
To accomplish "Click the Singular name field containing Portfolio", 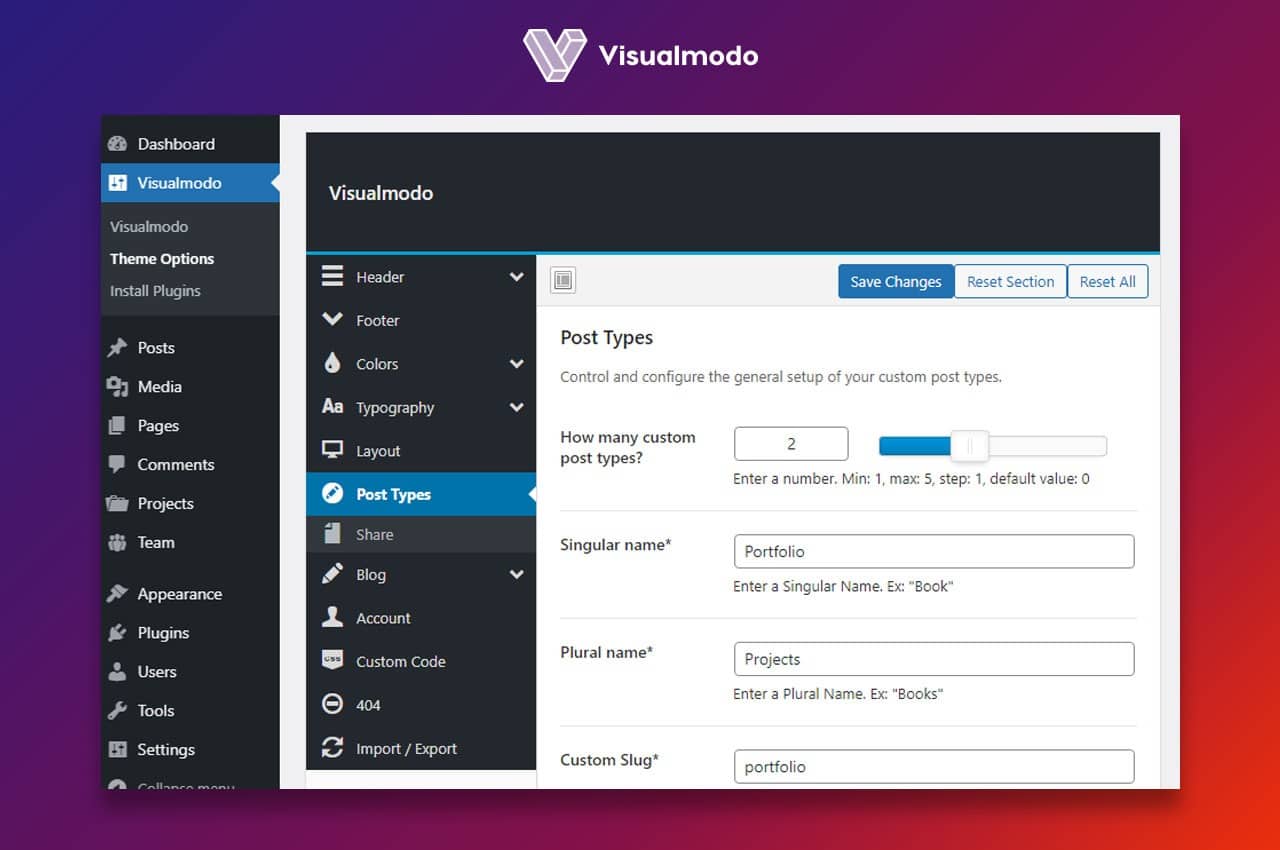I will coord(933,551).
